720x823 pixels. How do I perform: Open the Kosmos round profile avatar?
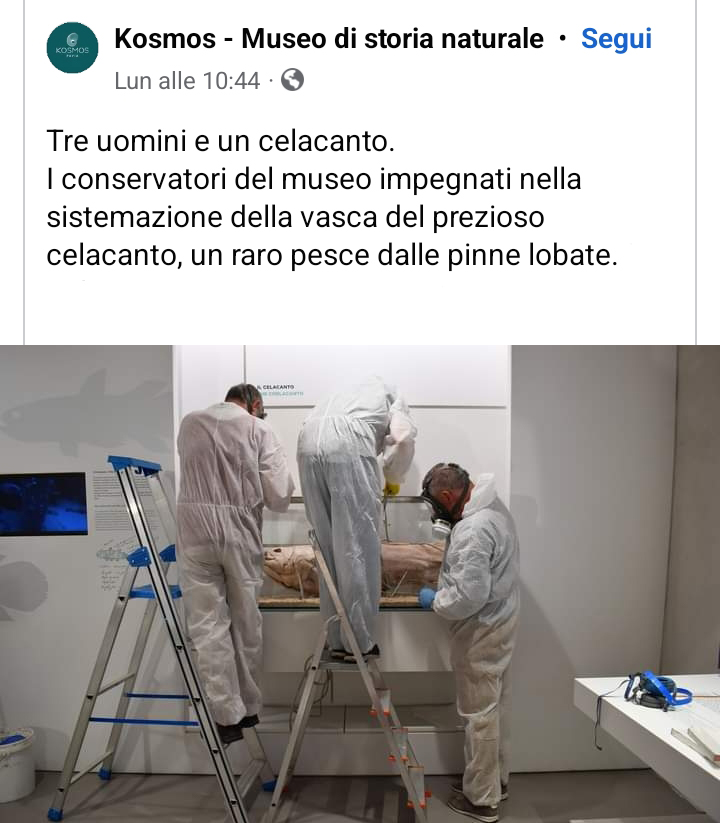pyautogui.click(x=72, y=48)
